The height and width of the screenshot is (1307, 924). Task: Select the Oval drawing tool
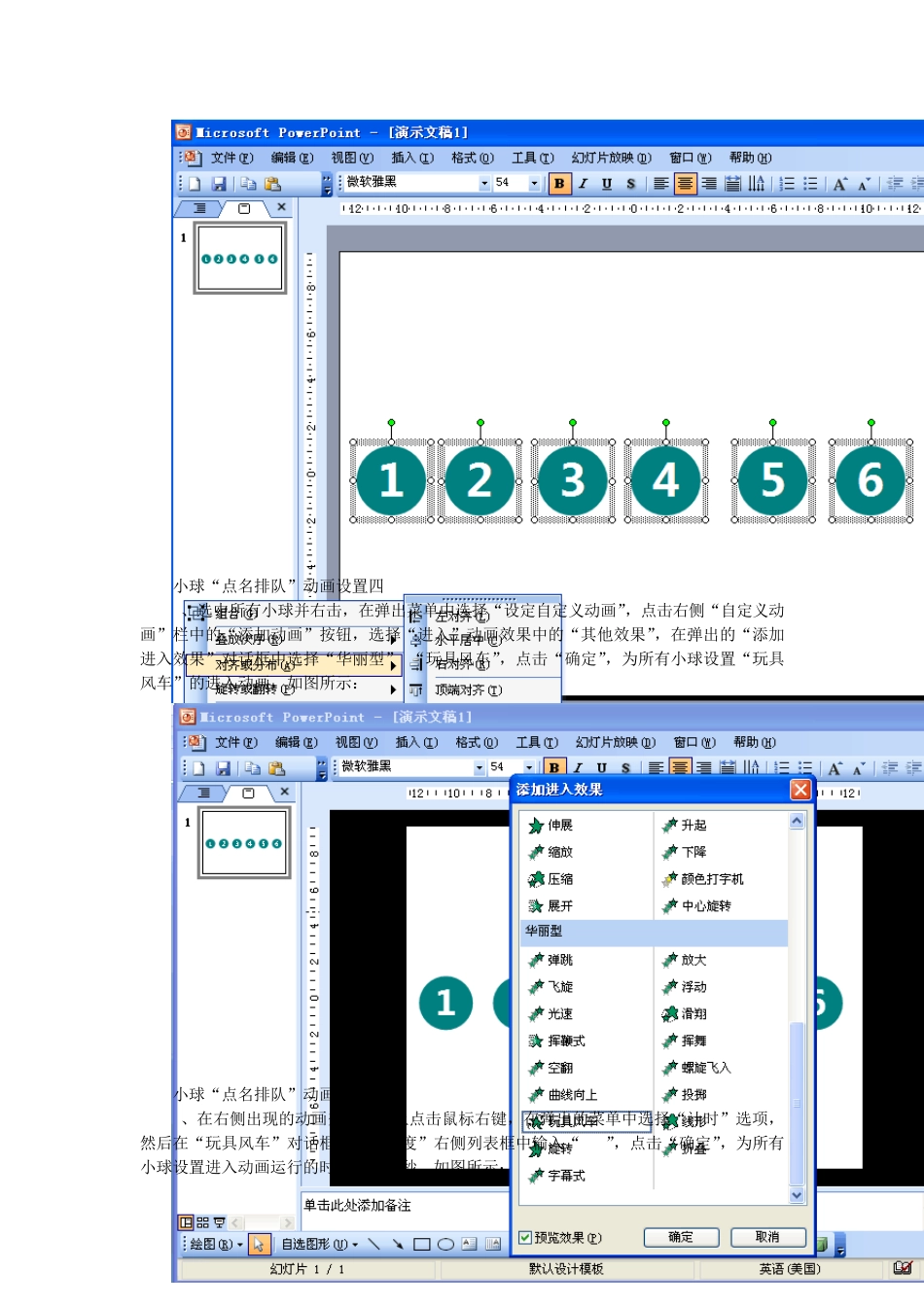coord(445,1244)
